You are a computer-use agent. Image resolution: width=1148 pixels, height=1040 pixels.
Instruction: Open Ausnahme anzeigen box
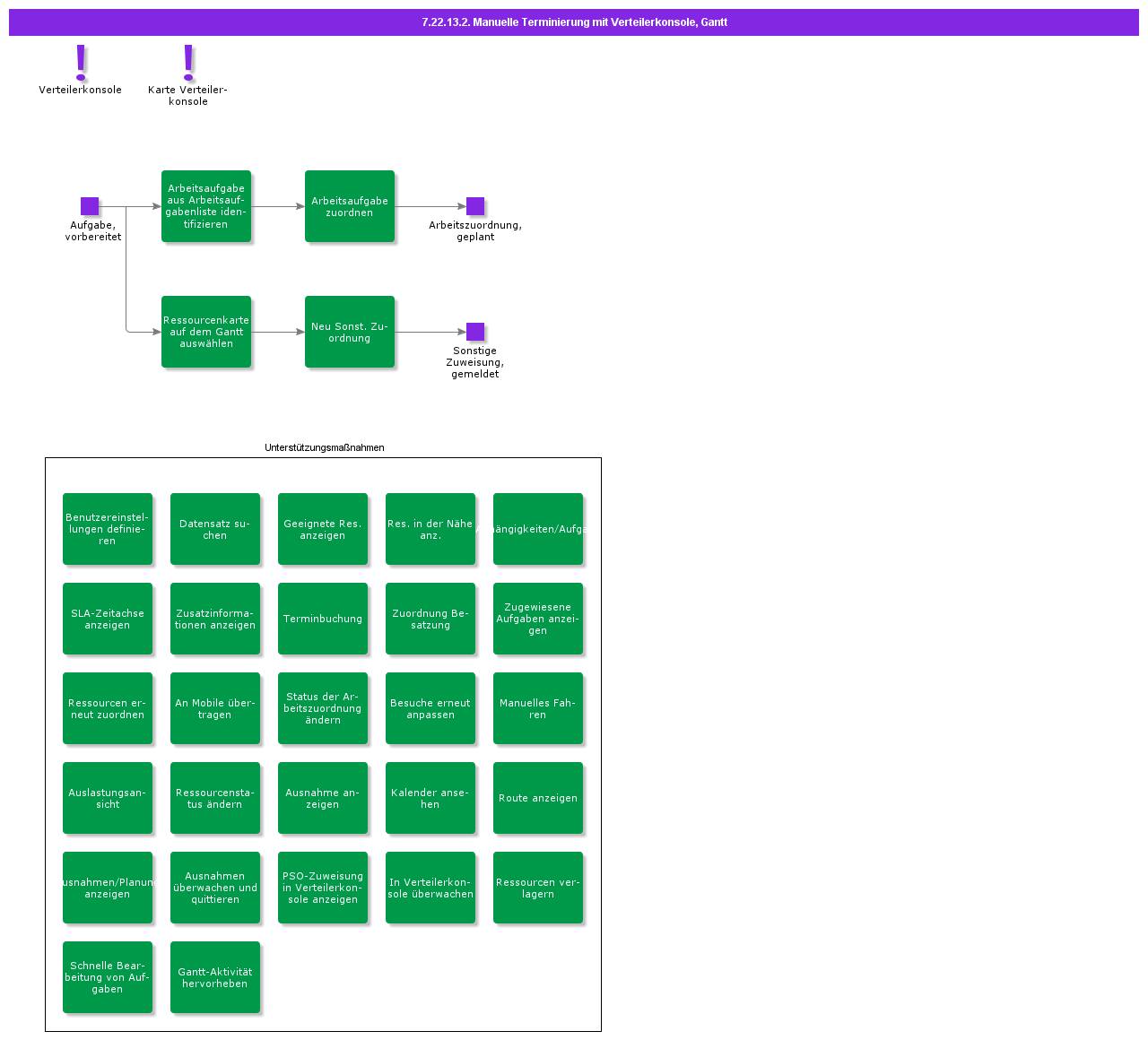click(x=323, y=798)
